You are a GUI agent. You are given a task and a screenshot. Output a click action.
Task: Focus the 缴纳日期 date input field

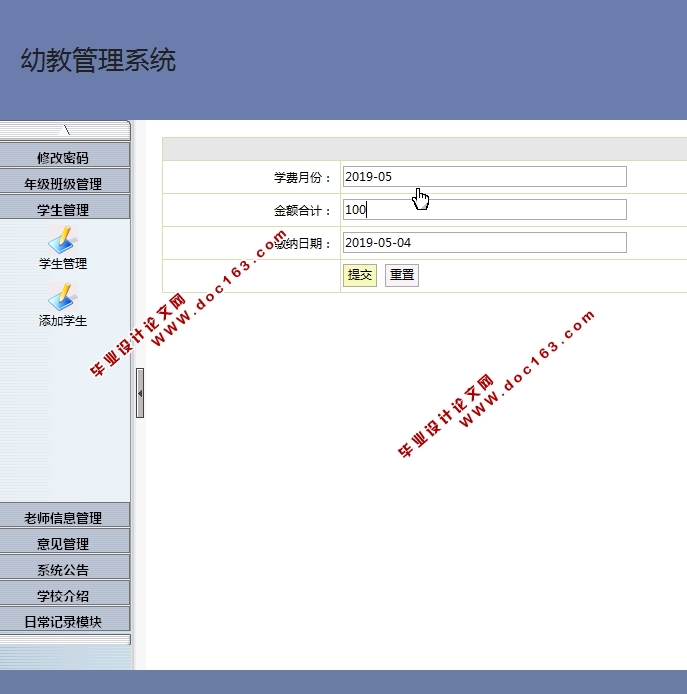pos(485,243)
